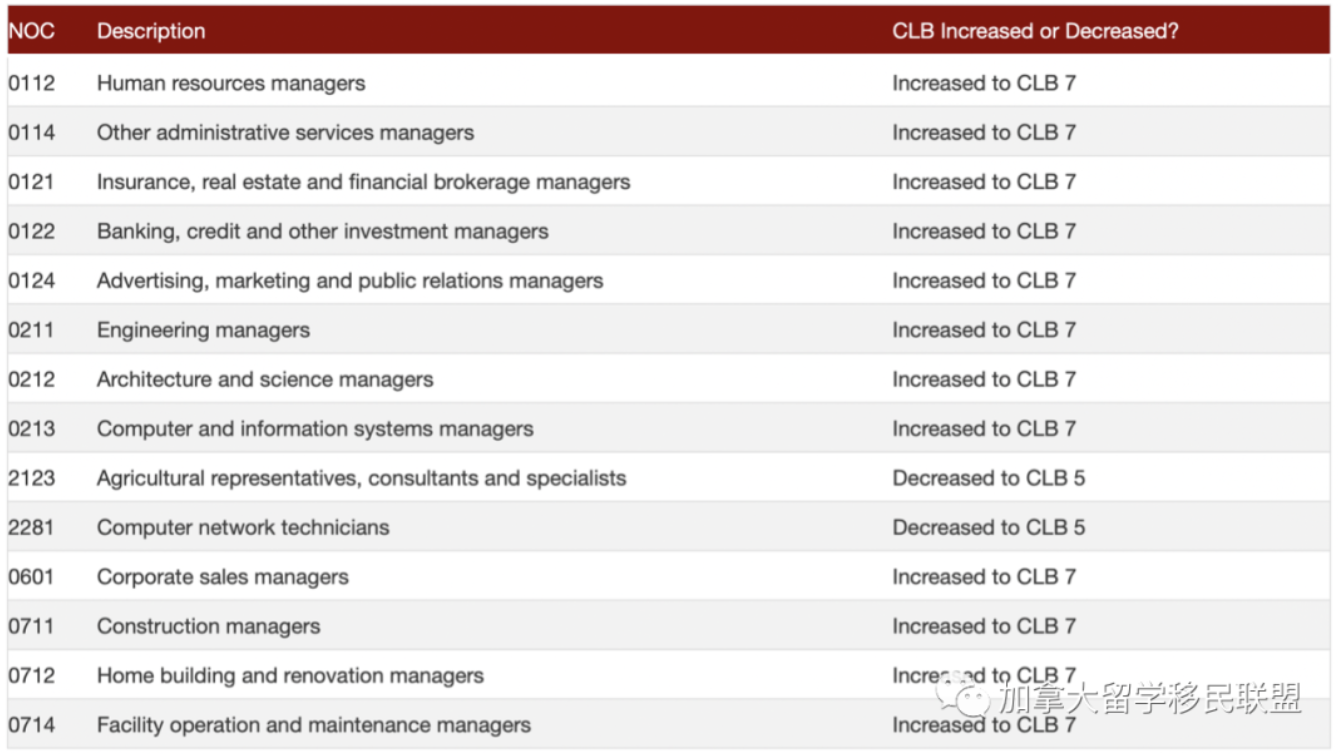Click the NOC column header
This screenshot has height=754, width=1338.
point(31,31)
